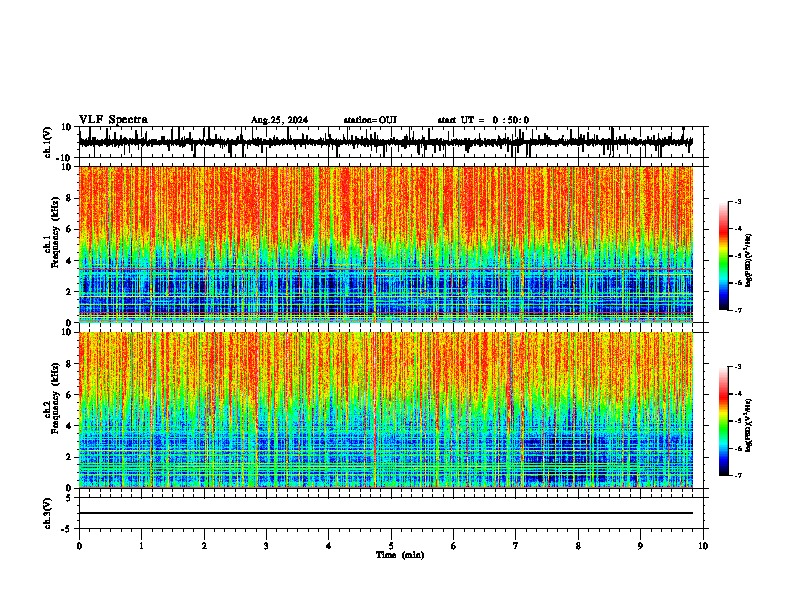The height and width of the screenshot is (612, 792).
Task: Click the ch.2 colorbar log(PSD) unit label
Action: point(749,425)
